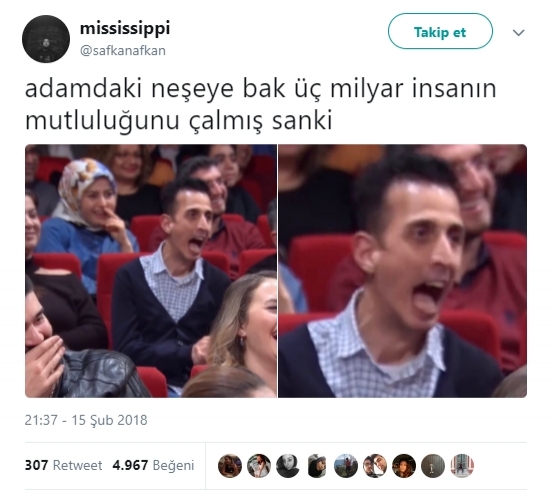Open the mississippi profile avatar
The image size is (554, 499).
[x=46, y=39]
